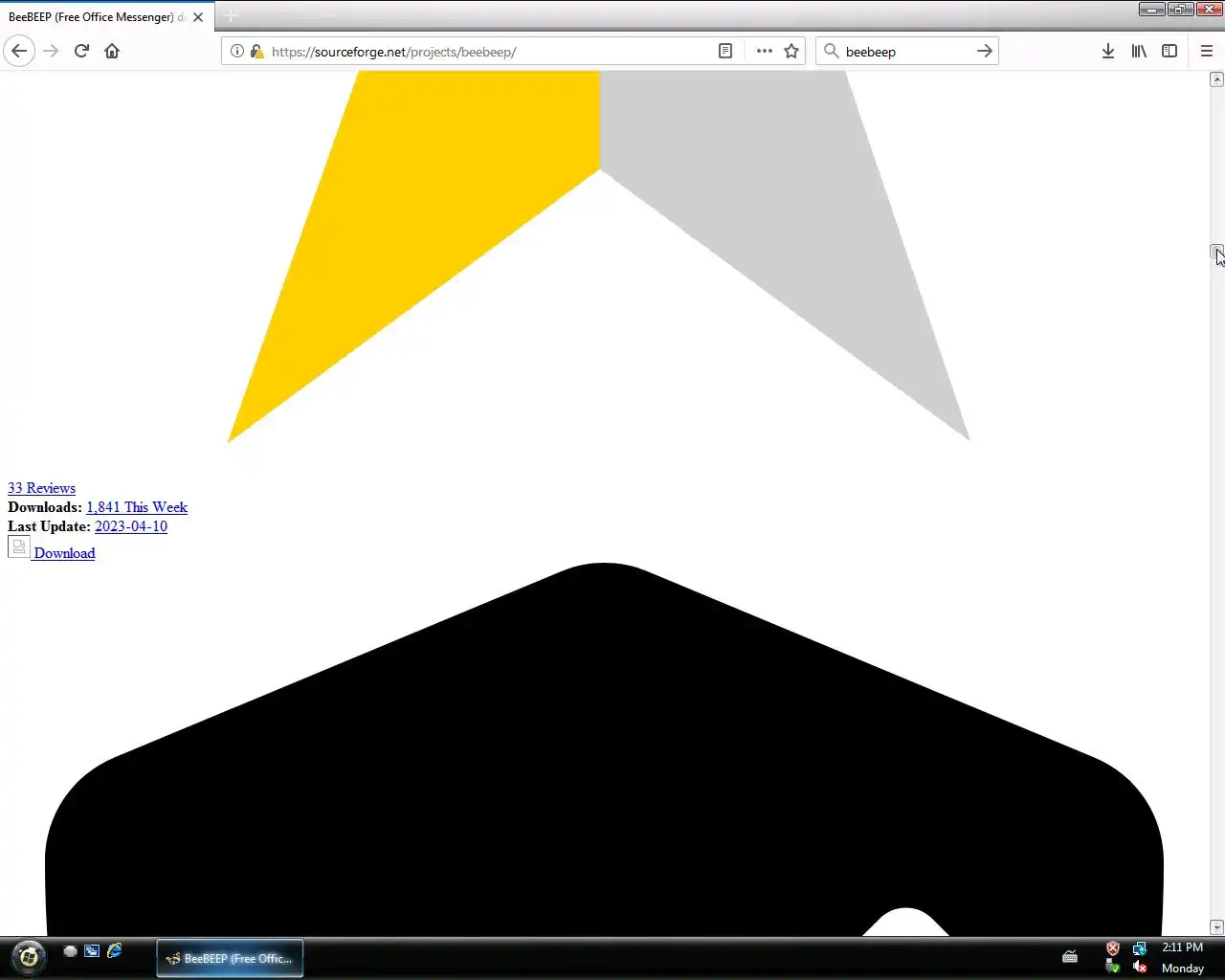Click the lock with warning icon

pos(256,51)
